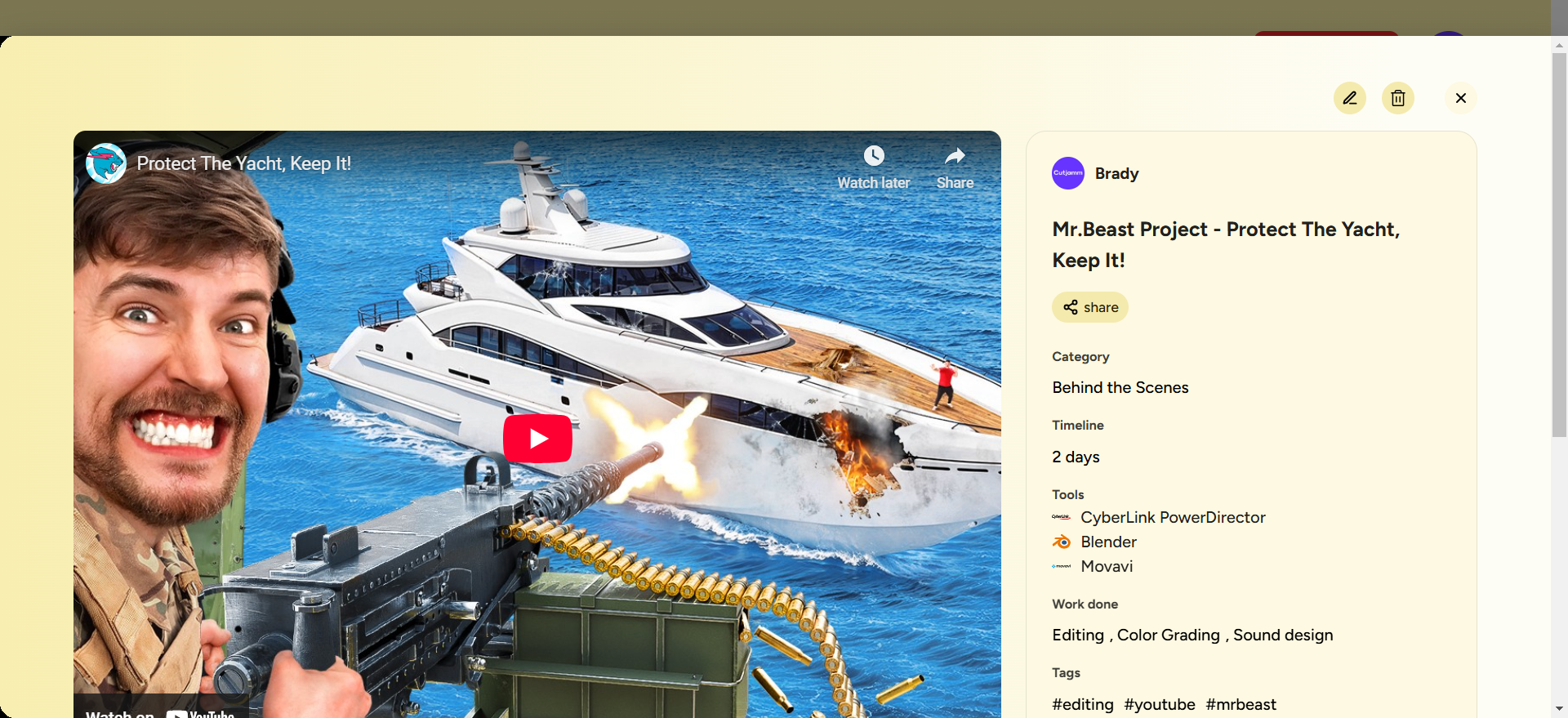Open MrBeast channel avatar on video

106,163
